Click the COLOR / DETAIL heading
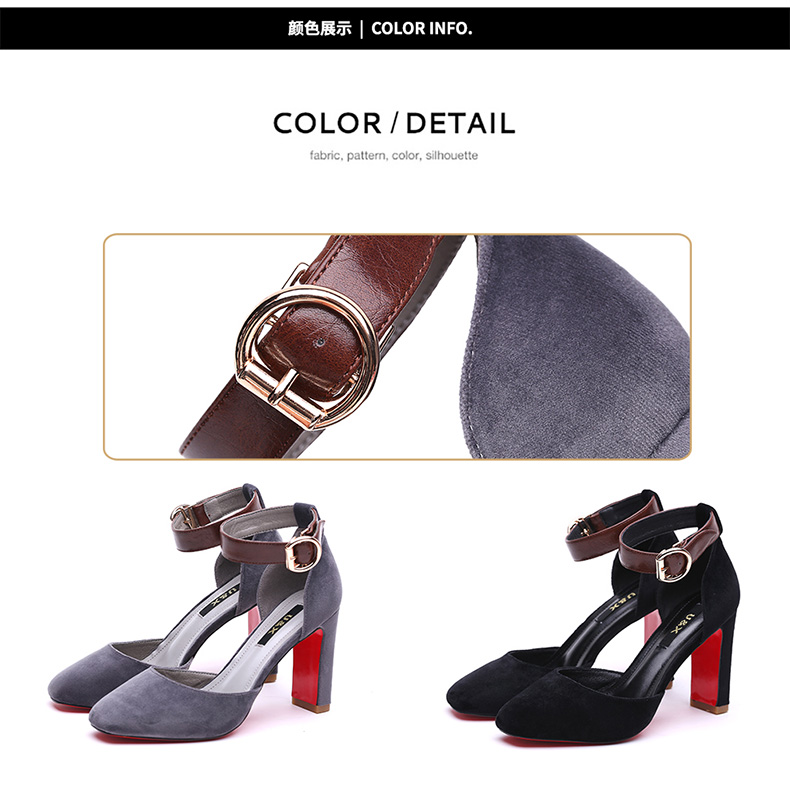 pos(394,123)
